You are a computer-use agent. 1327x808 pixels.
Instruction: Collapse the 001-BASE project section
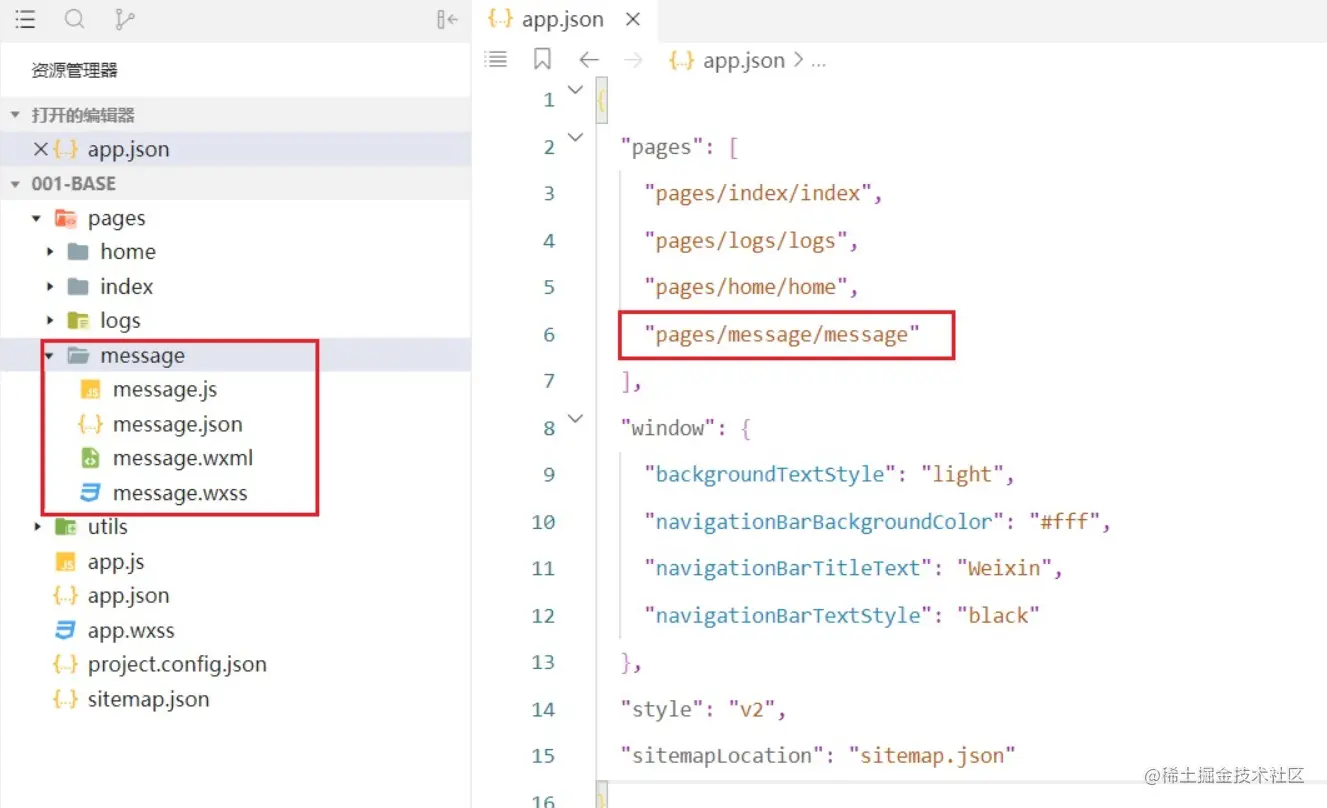15,184
